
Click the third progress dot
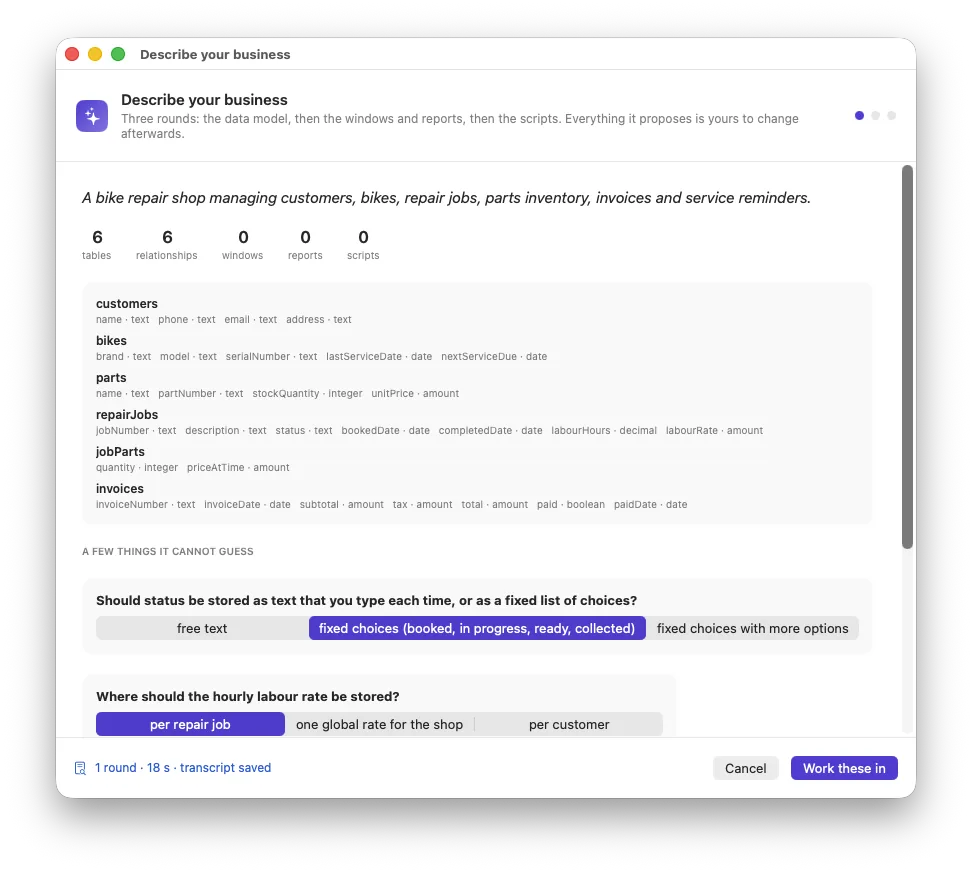(x=891, y=115)
